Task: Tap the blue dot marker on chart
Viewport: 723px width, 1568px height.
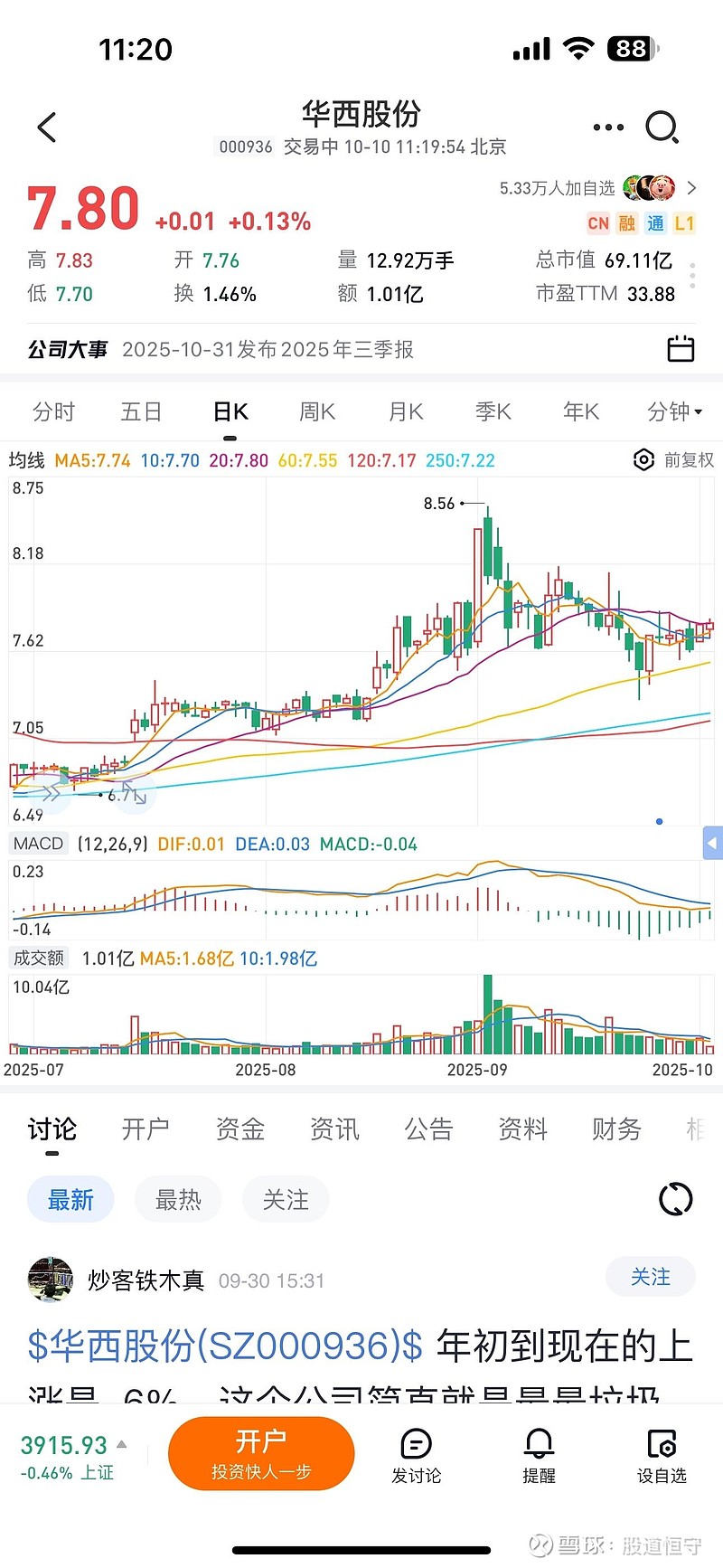Action: pos(660,821)
